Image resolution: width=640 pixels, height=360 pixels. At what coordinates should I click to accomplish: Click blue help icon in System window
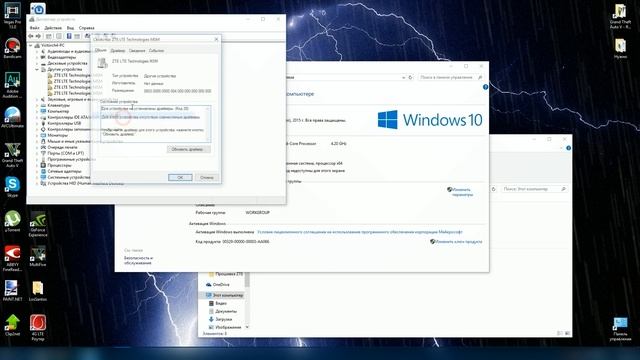tap(485, 87)
